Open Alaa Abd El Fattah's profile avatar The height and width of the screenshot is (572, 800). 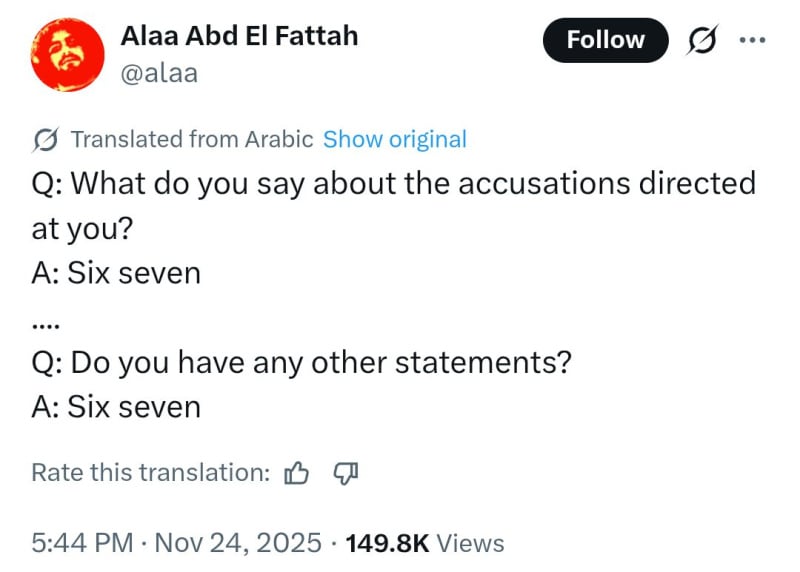[67, 55]
